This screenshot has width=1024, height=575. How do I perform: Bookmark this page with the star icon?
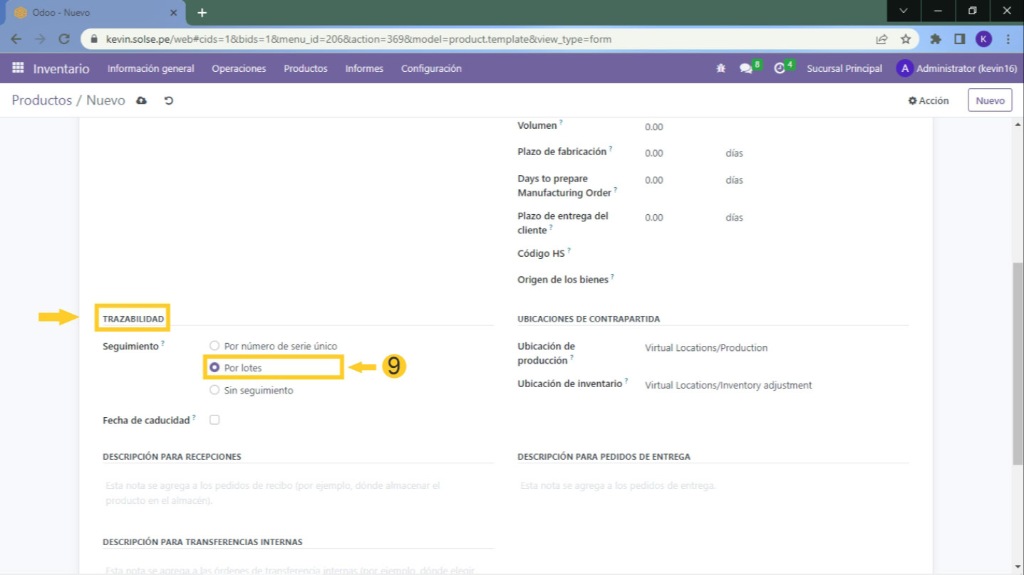[906, 39]
